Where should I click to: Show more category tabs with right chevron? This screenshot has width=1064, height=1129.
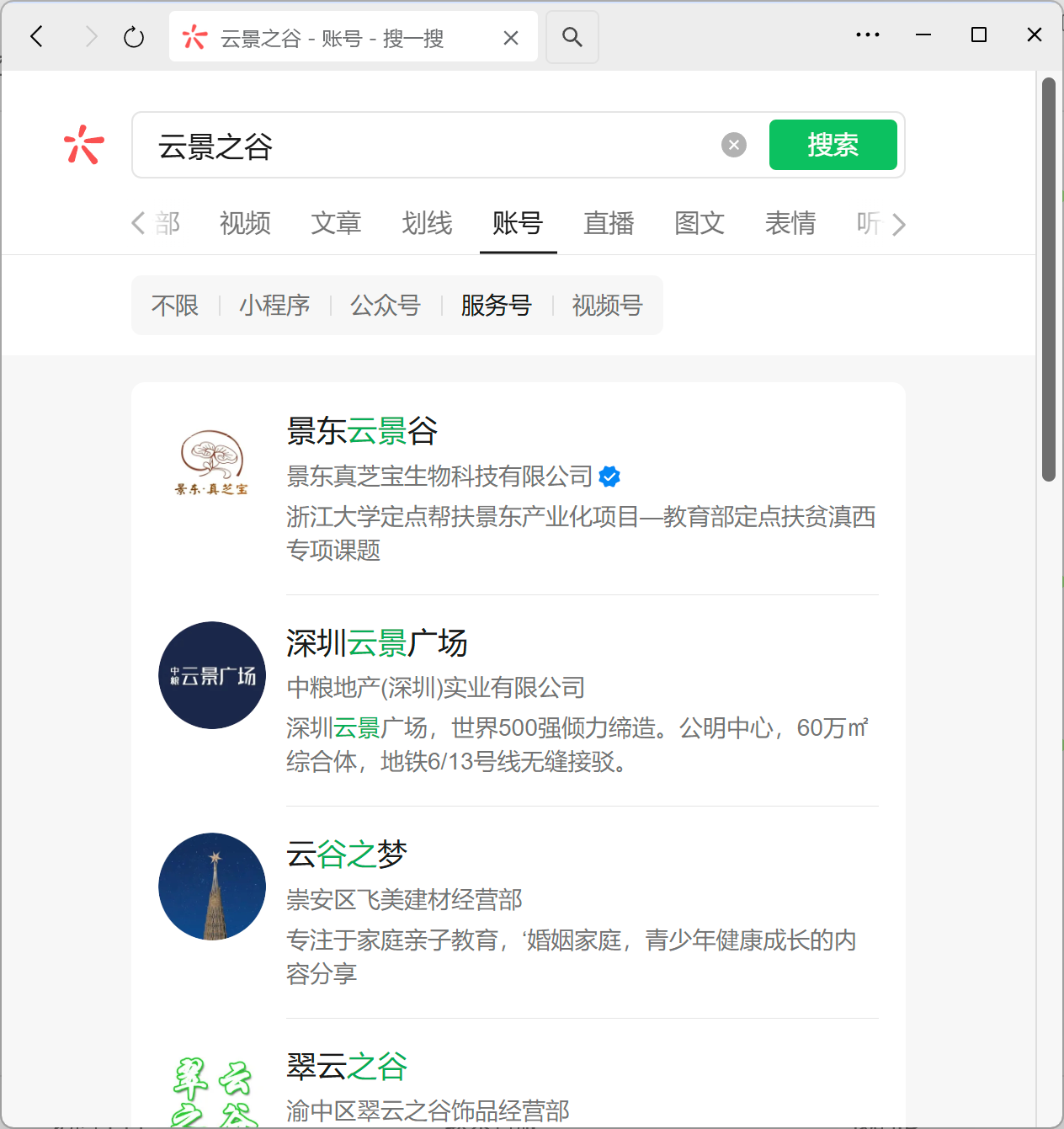898,224
